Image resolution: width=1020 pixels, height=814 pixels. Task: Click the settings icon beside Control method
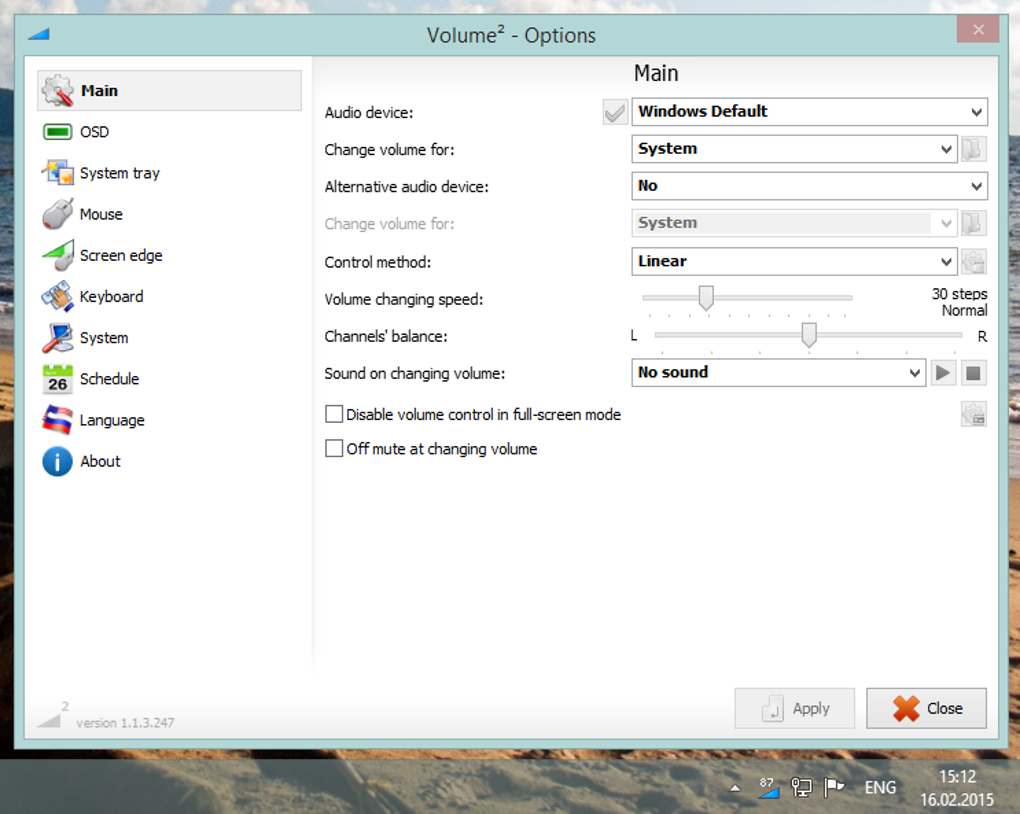coord(973,262)
